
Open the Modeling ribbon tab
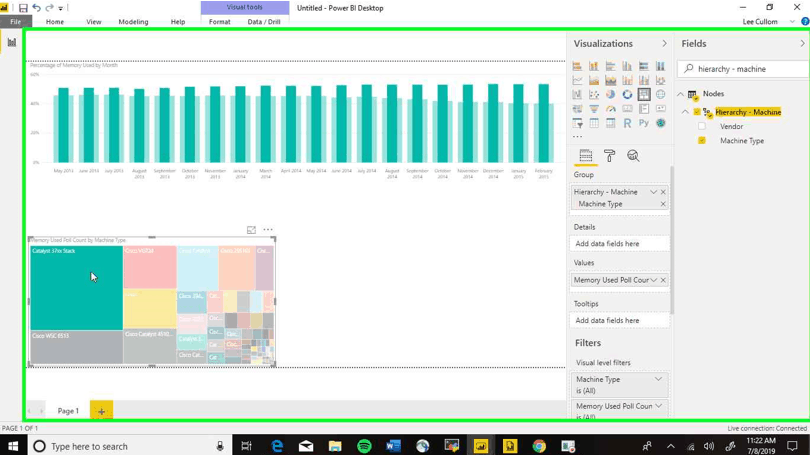pyautogui.click(x=133, y=22)
